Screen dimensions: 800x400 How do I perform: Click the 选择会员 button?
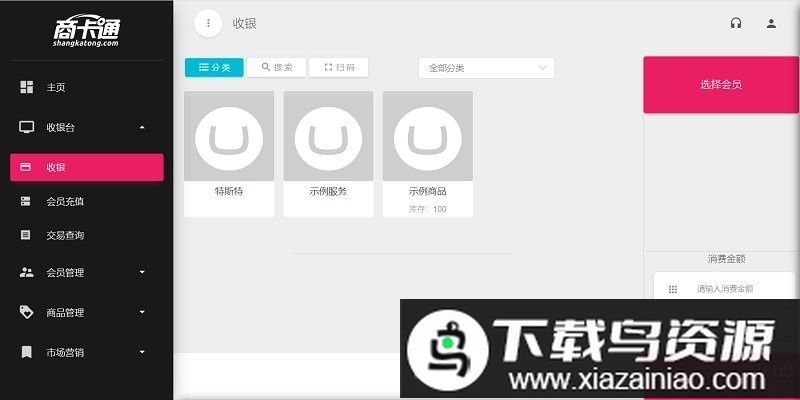(721, 85)
